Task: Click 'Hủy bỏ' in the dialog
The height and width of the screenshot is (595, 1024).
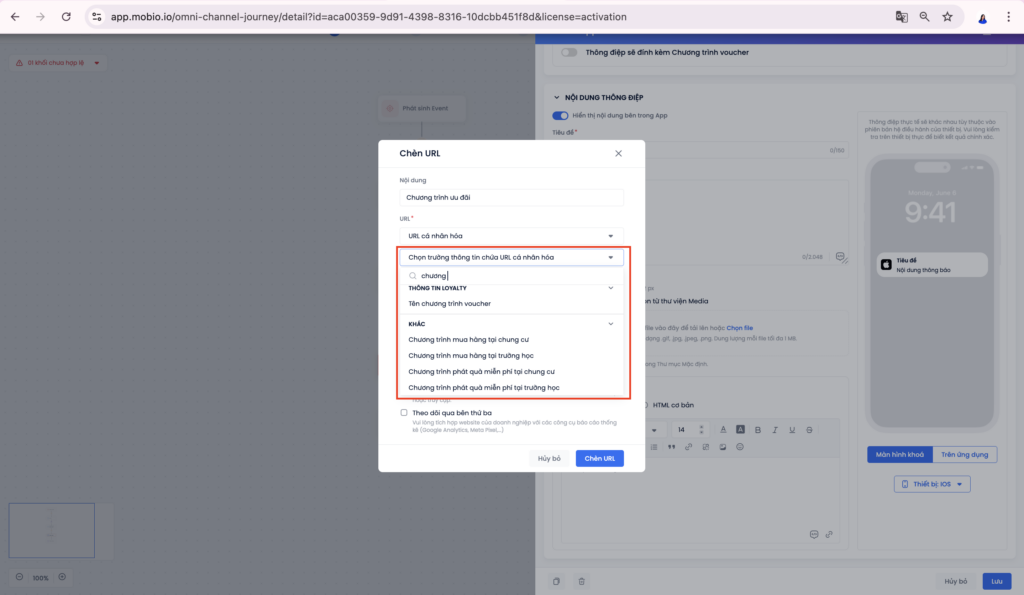Action: 549,458
